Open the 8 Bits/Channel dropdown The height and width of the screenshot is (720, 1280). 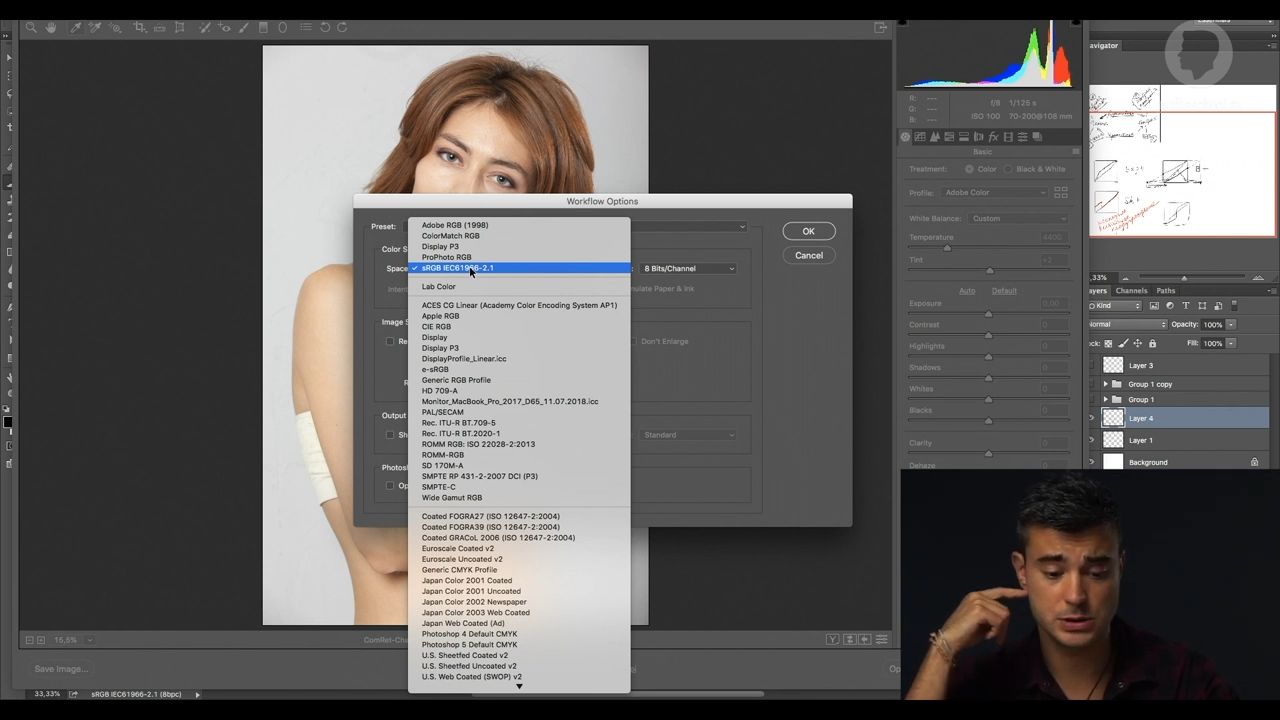pos(688,268)
